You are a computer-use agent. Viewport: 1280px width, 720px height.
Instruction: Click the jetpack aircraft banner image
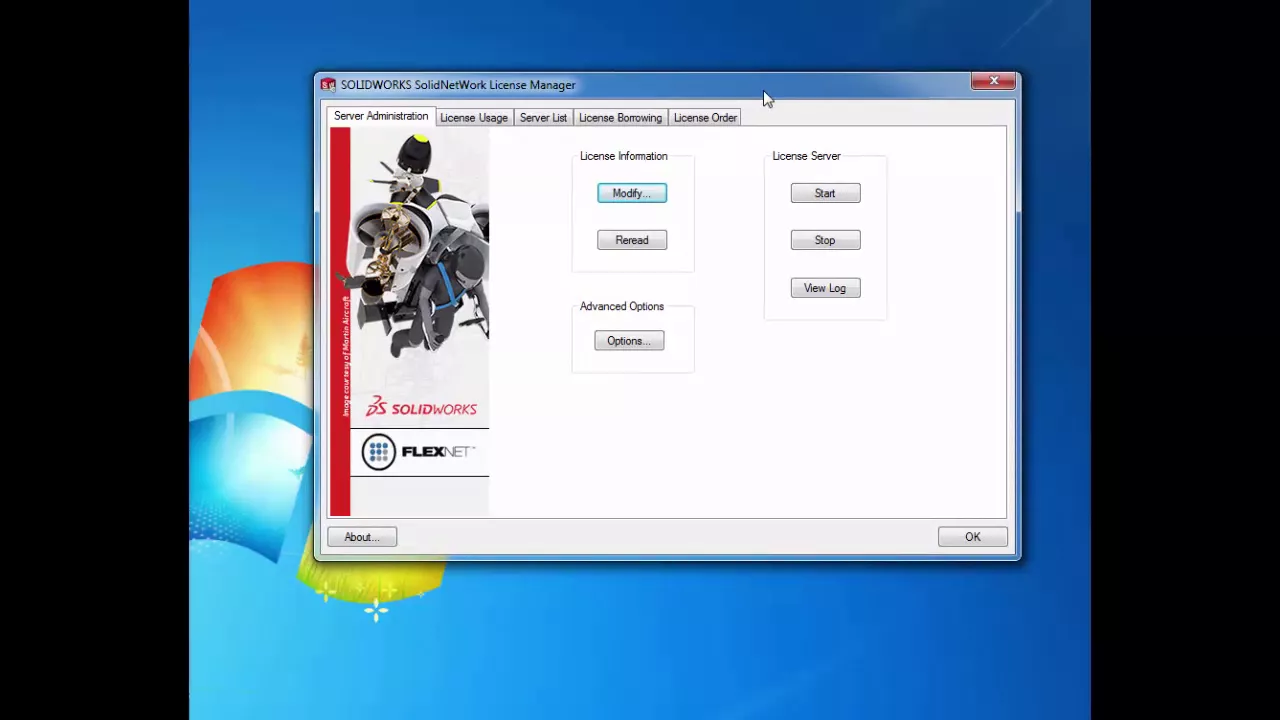pyautogui.click(x=419, y=248)
